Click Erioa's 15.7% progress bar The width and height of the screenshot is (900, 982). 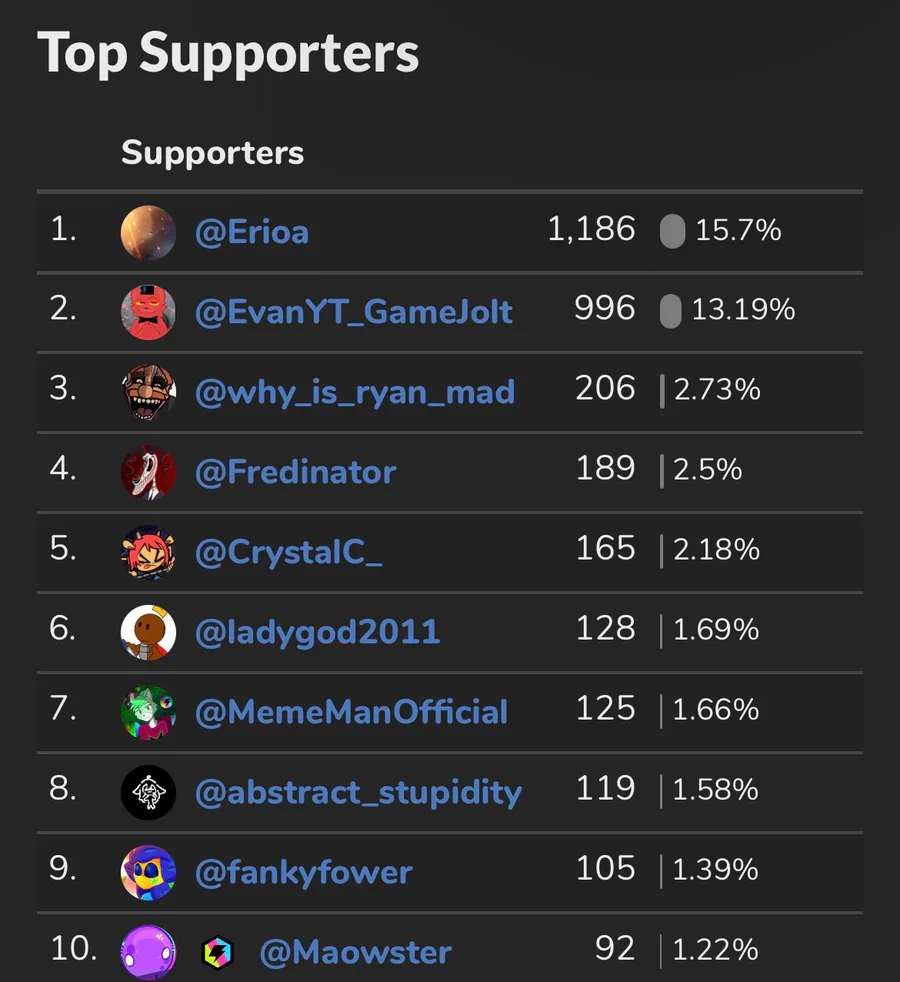672,232
